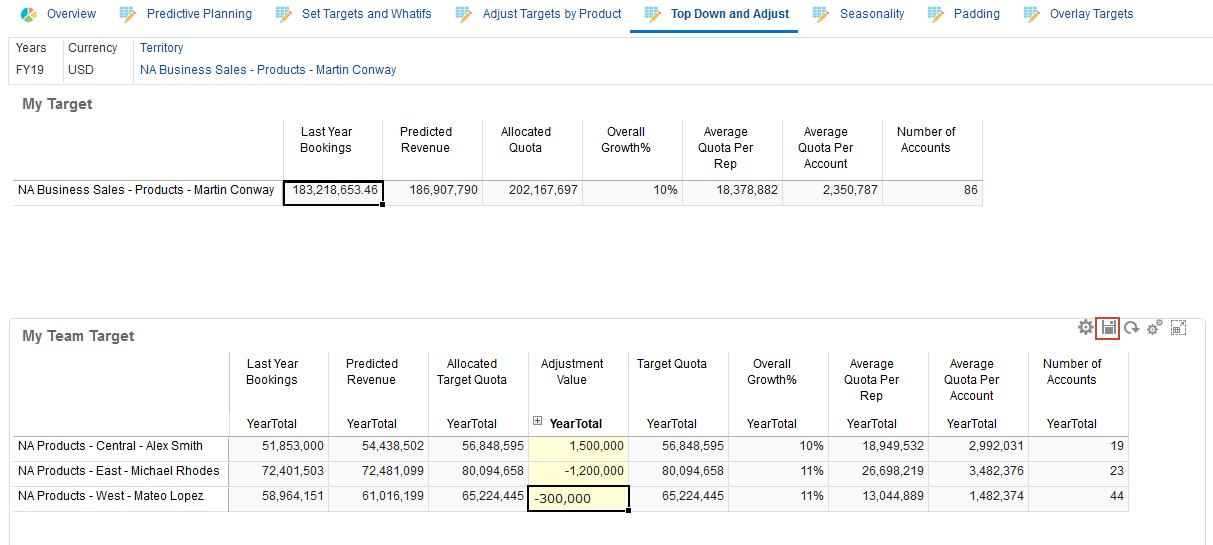
Task: Go to Set Targets and Whatifs tab
Action: [366, 14]
